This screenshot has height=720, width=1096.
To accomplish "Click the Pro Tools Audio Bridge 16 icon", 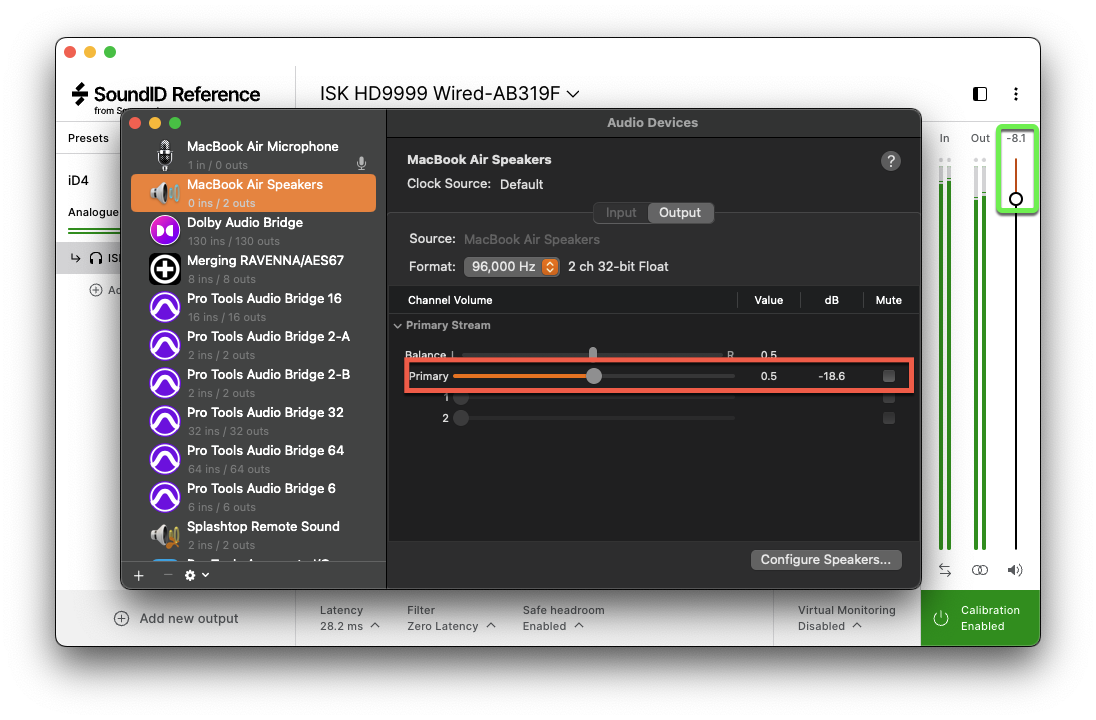I will click(165, 307).
